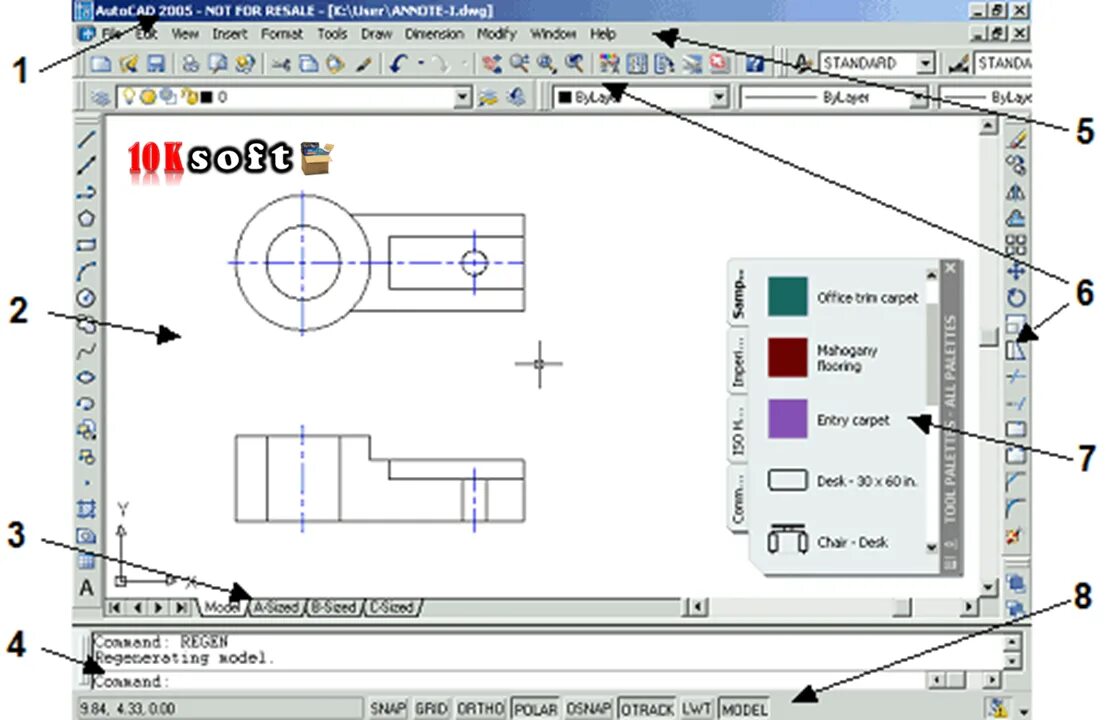
Task: Select the Line tool in Draw toolbar
Action: pos(86,139)
